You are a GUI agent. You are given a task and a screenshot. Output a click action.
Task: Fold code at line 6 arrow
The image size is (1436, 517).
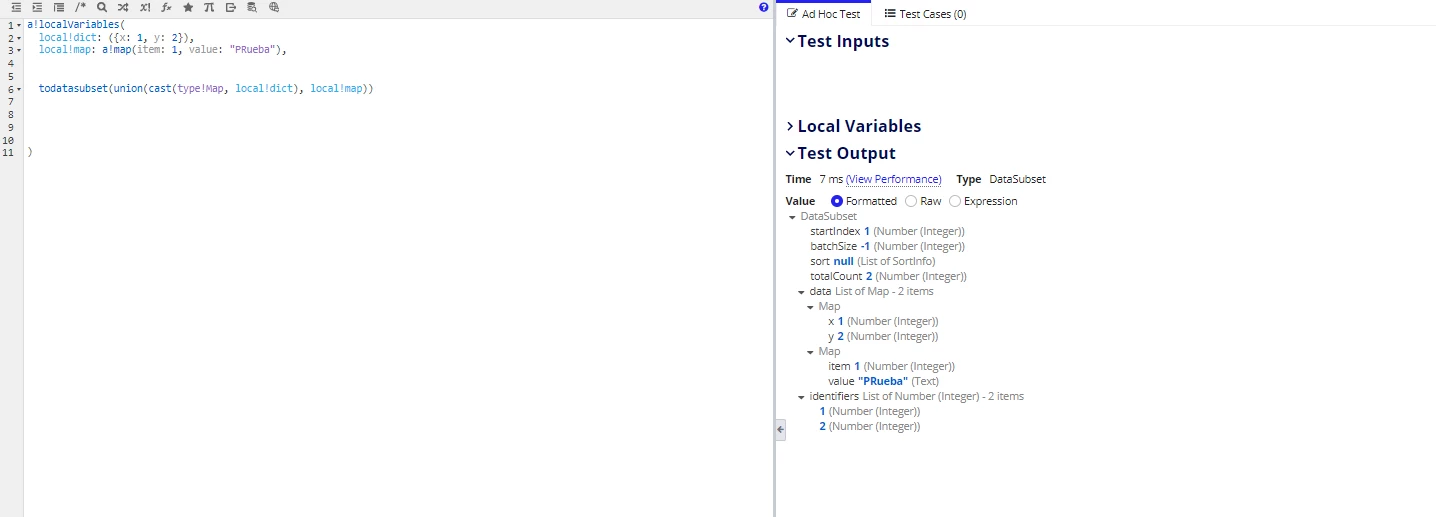pyautogui.click(x=19, y=89)
